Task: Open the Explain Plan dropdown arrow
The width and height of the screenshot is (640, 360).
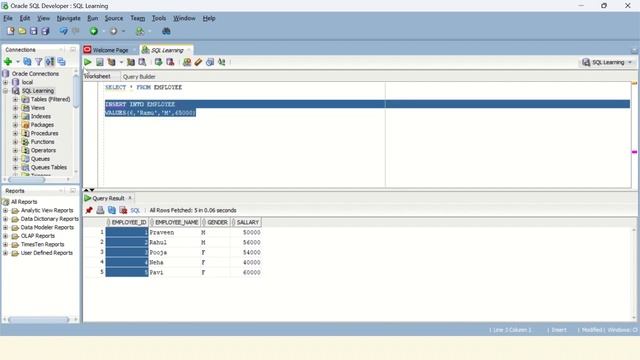Action: pyautogui.click(x=121, y=62)
